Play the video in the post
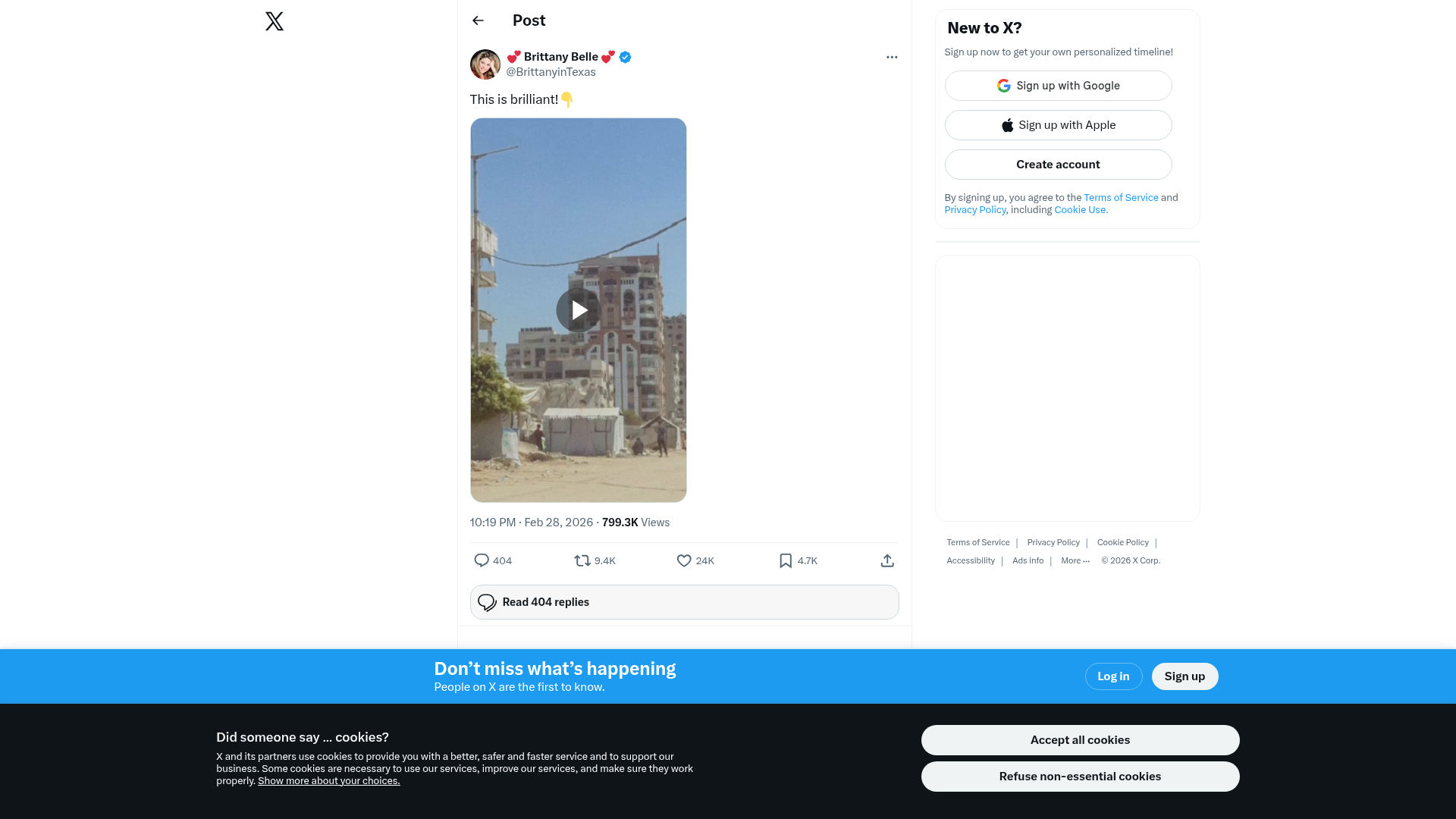 (x=579, y=310)
